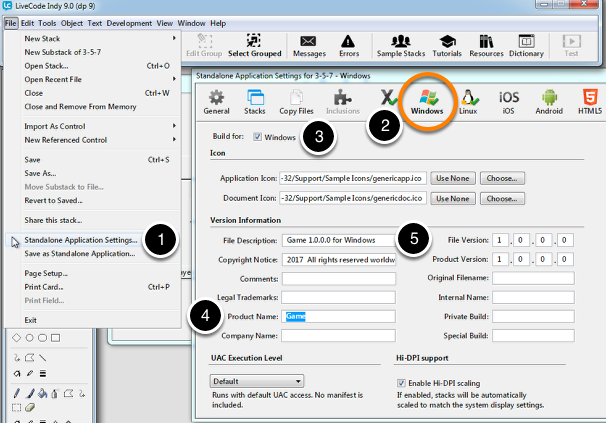Click the Original Filename field

(533, 278)
